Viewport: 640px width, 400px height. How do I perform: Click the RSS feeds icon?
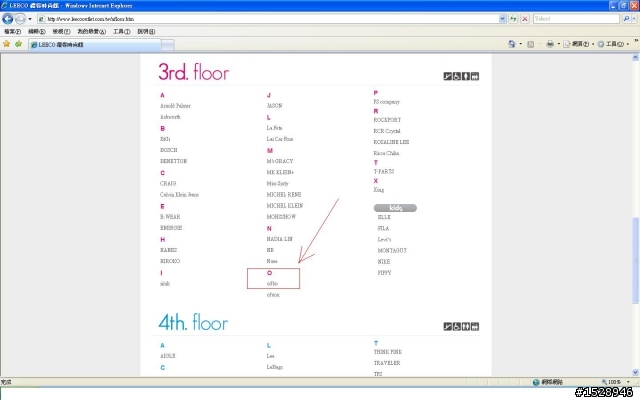531,44
